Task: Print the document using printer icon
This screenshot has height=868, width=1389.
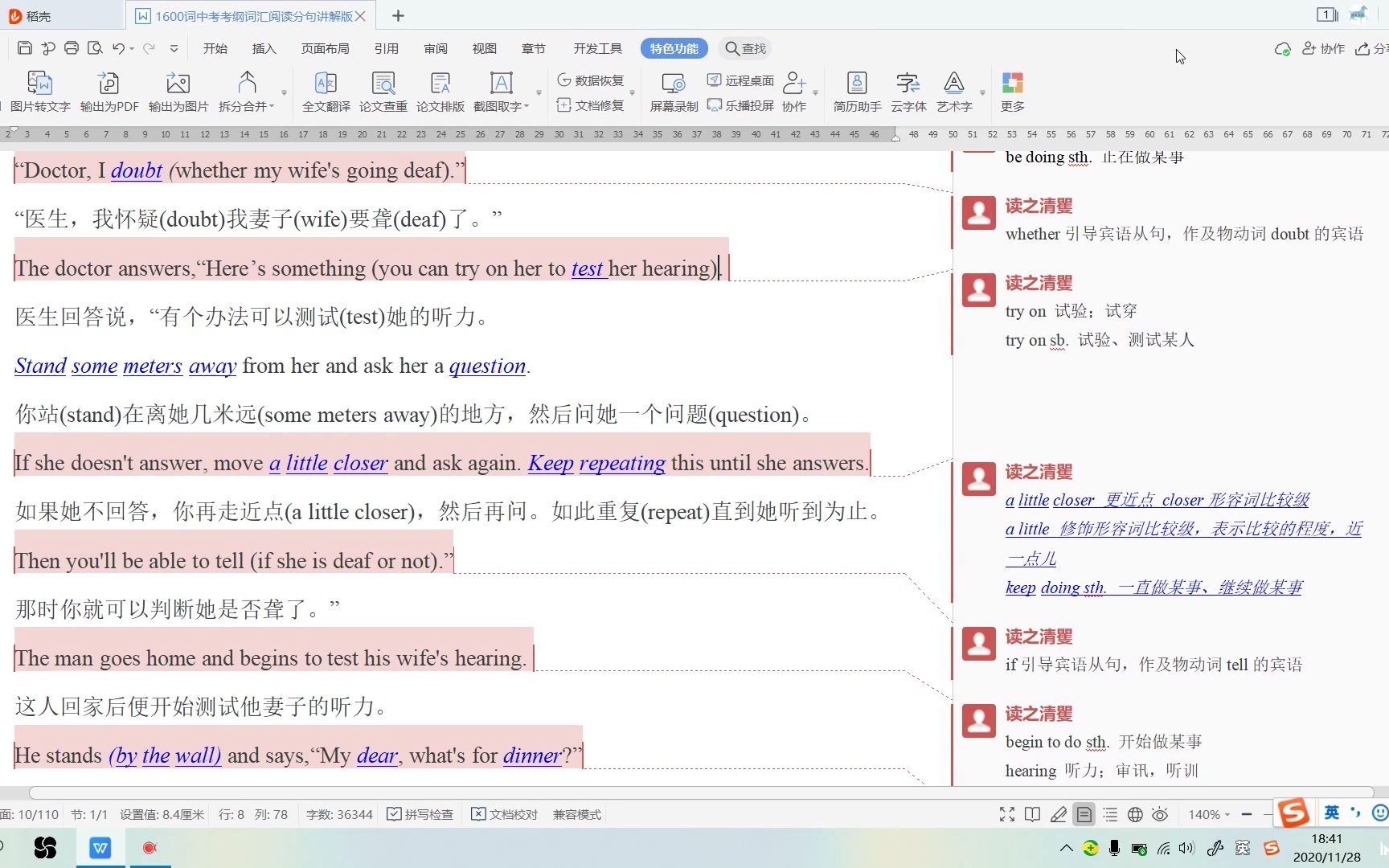Action: [72, 48]
